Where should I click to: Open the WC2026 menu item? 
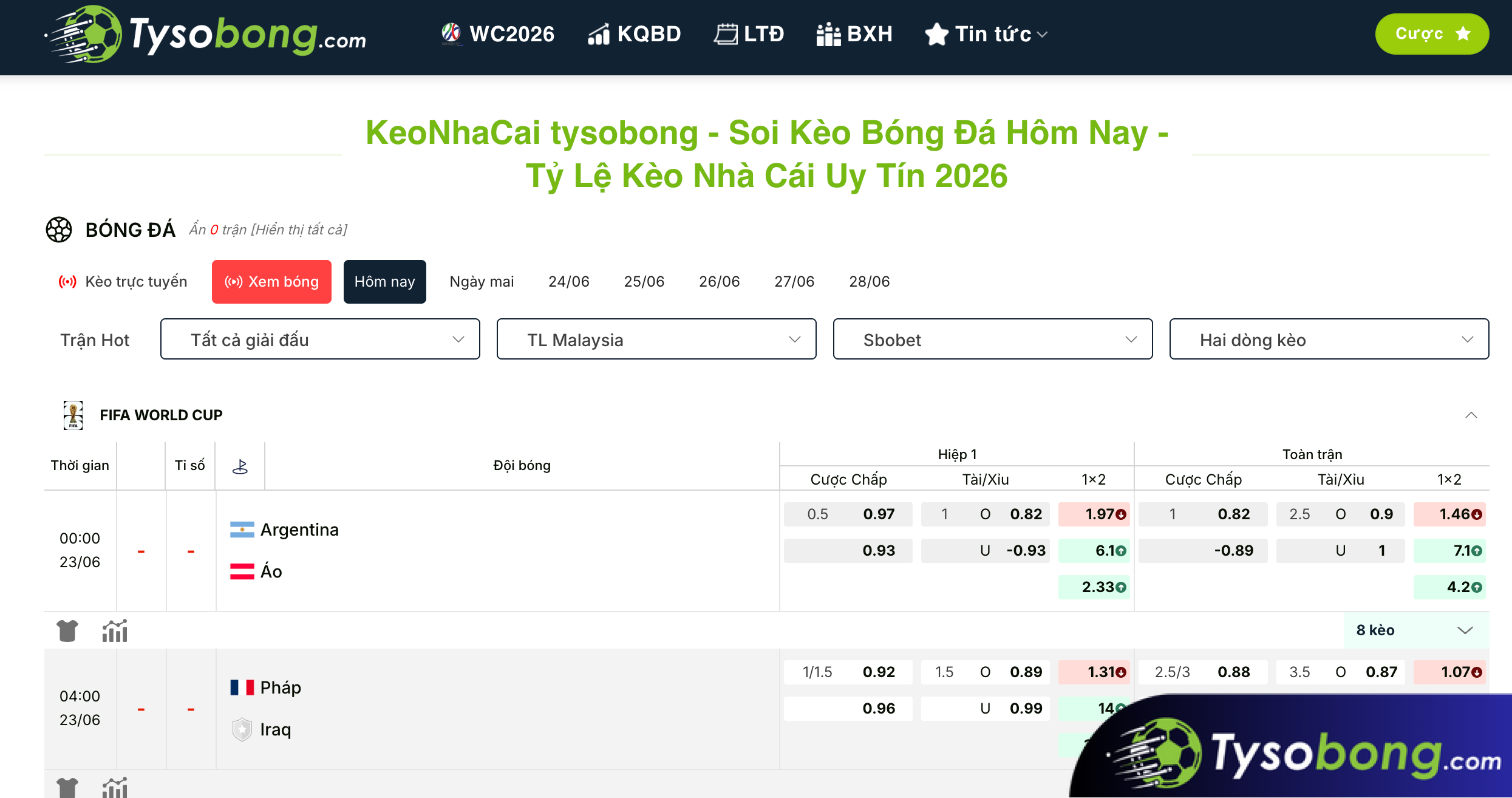(x=498, y=34)
